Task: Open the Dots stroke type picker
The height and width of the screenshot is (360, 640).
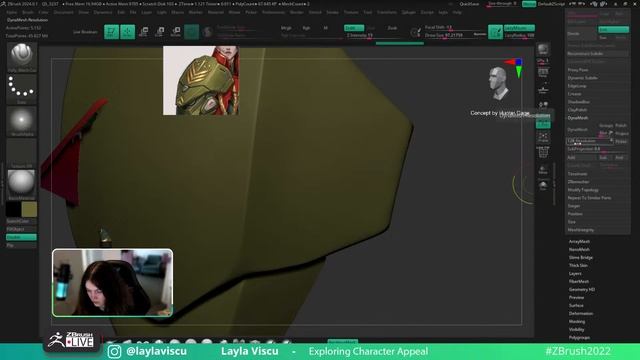Action: (x=21, y=89)
